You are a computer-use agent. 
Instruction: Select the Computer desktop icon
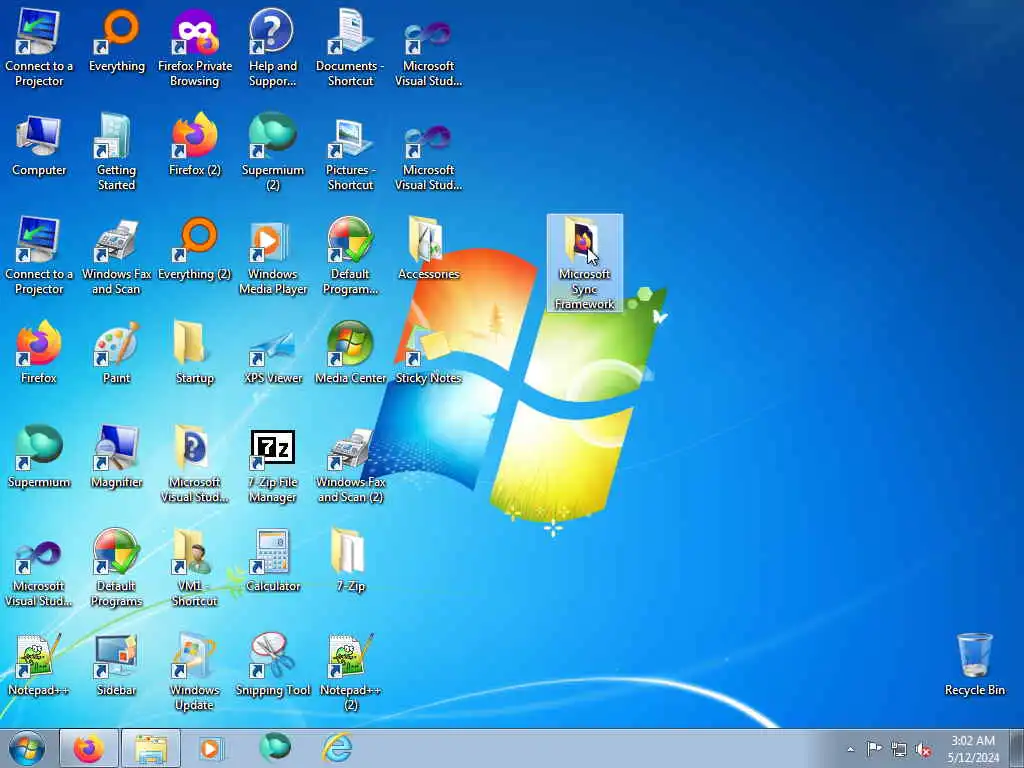pyautogui.click(x=39, y=145)
